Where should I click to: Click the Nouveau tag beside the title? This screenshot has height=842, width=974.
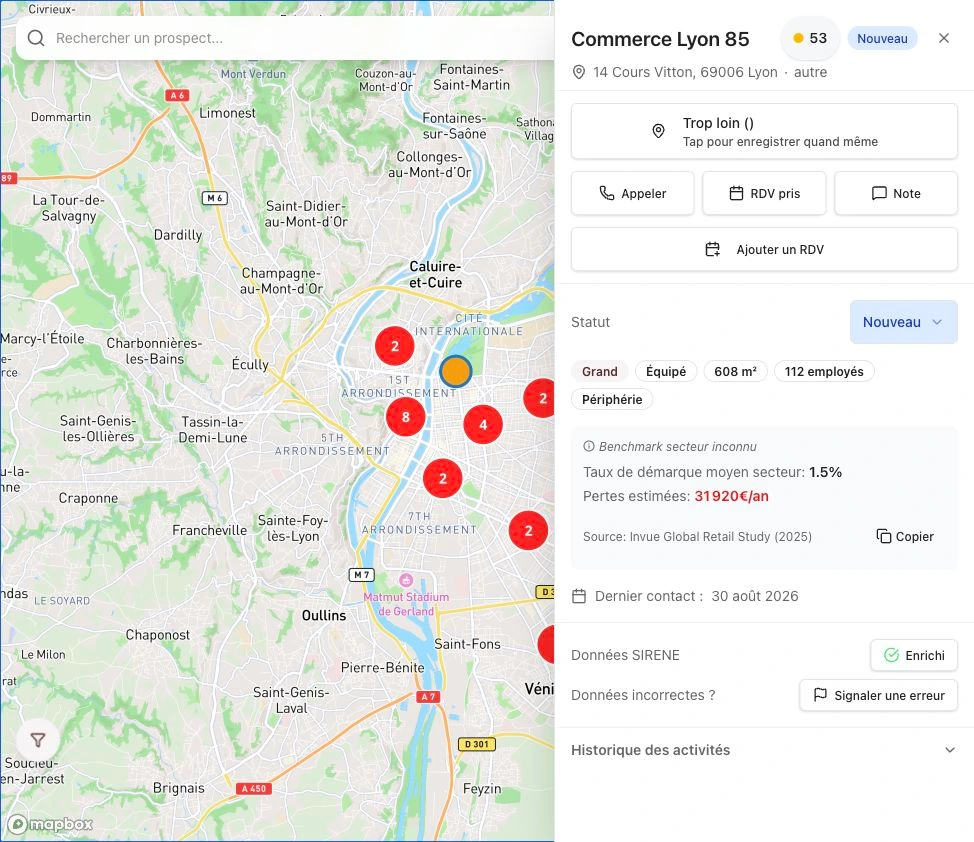pyautogui.click(x=882, y=39)
